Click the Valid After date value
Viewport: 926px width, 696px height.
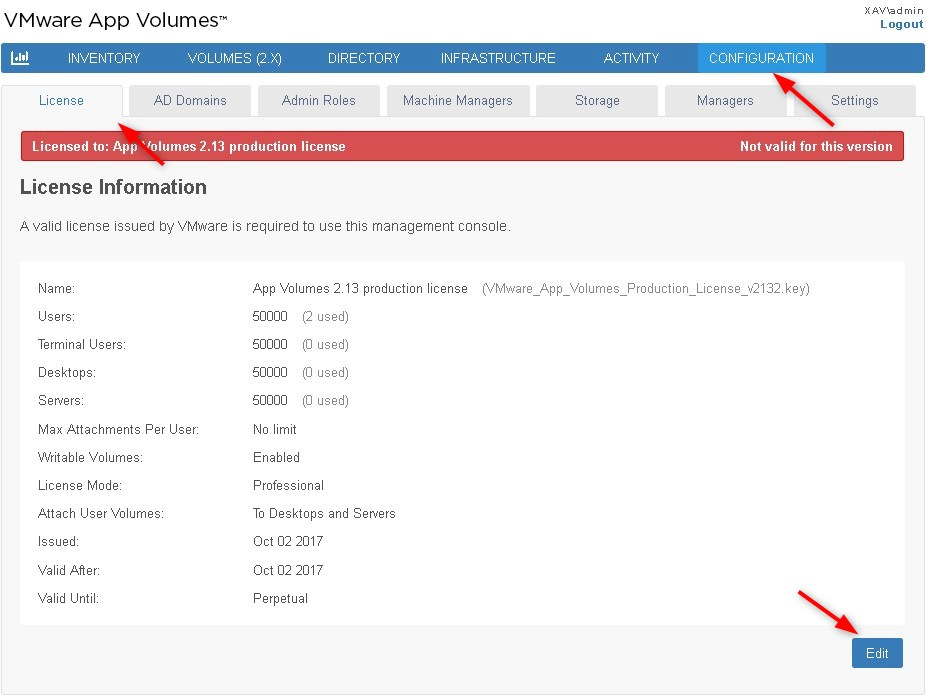point(288,570)
